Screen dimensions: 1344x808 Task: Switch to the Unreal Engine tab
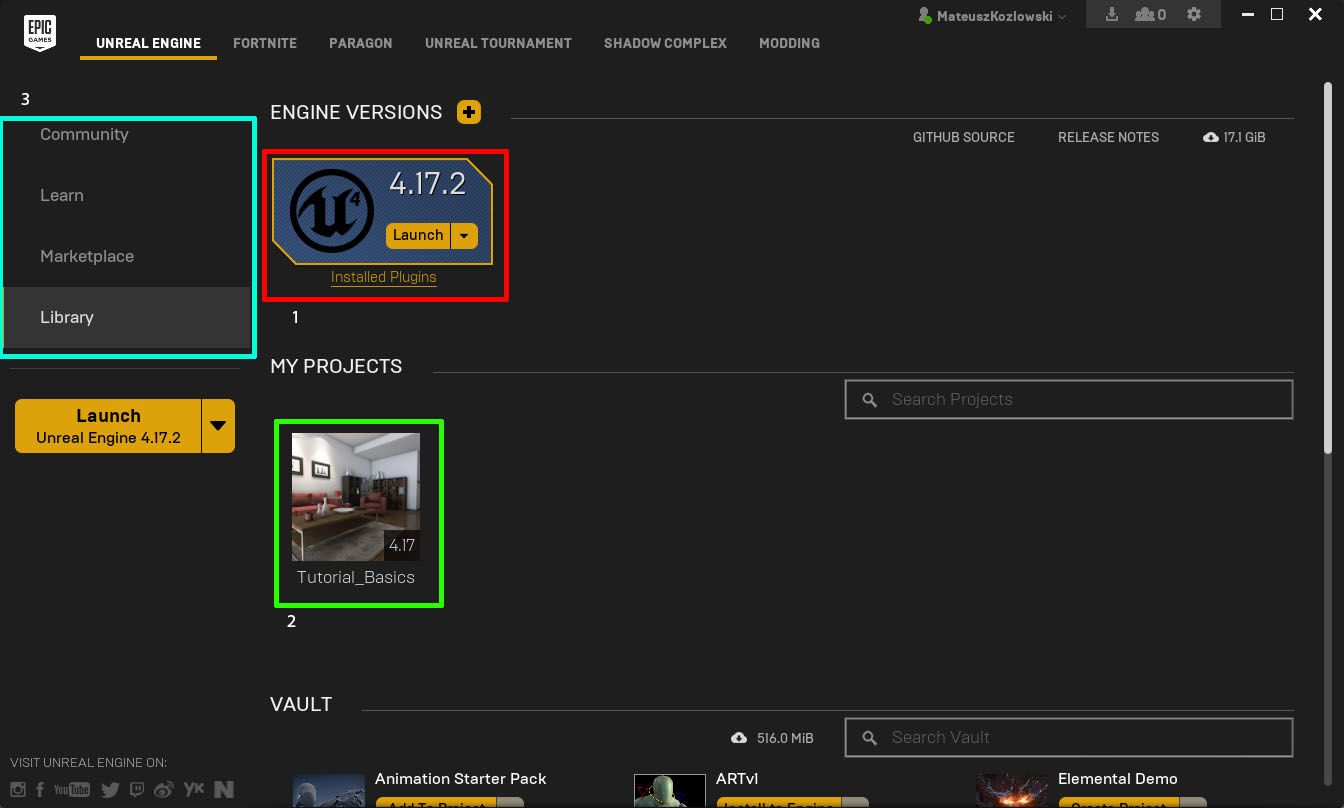point(148,43)
